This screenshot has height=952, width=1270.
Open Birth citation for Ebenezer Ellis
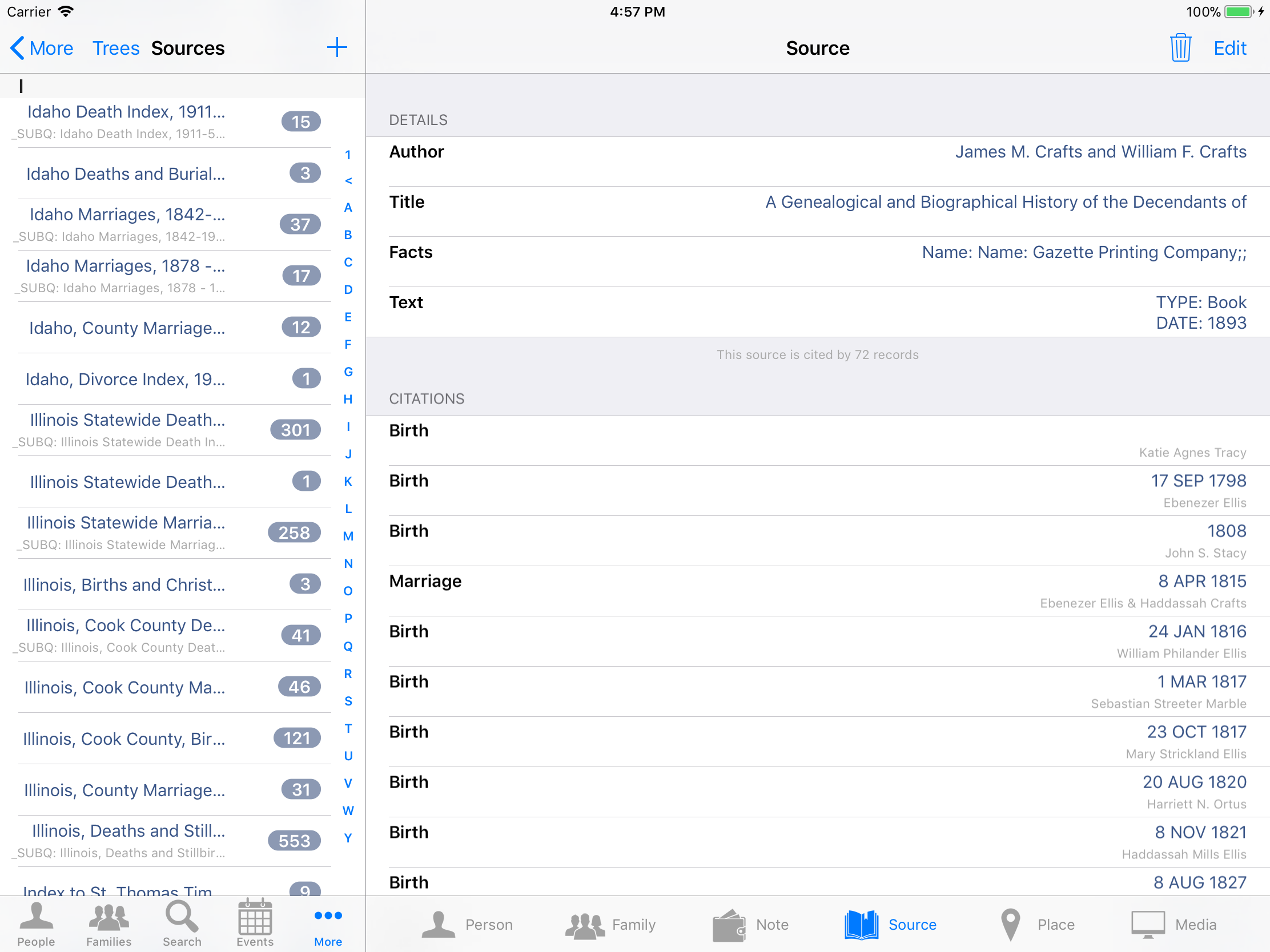click(818, 491)
